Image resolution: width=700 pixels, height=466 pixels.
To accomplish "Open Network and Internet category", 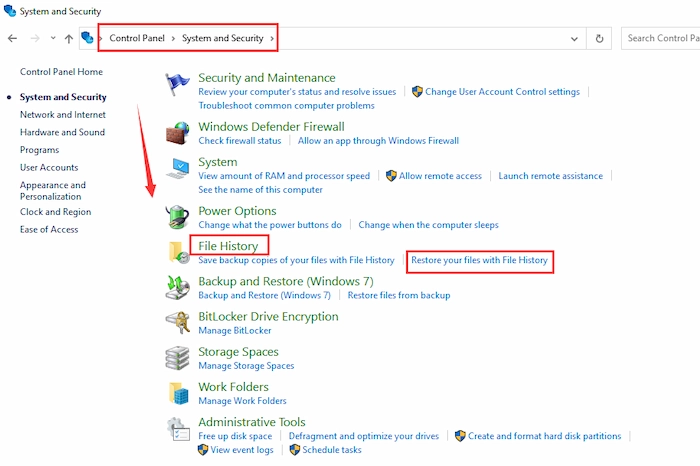I will point(63,114).
